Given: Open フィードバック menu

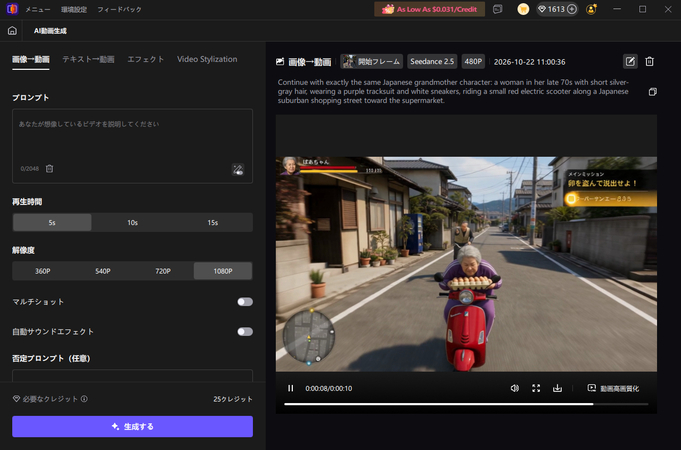Looking at the screenshot, I should pos(119,9).
